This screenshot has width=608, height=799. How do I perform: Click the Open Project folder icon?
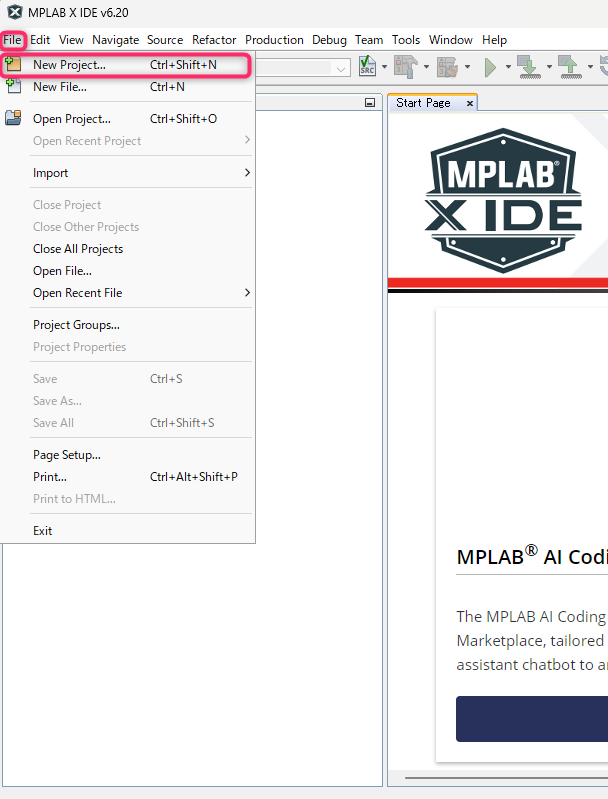pos(13,118)
